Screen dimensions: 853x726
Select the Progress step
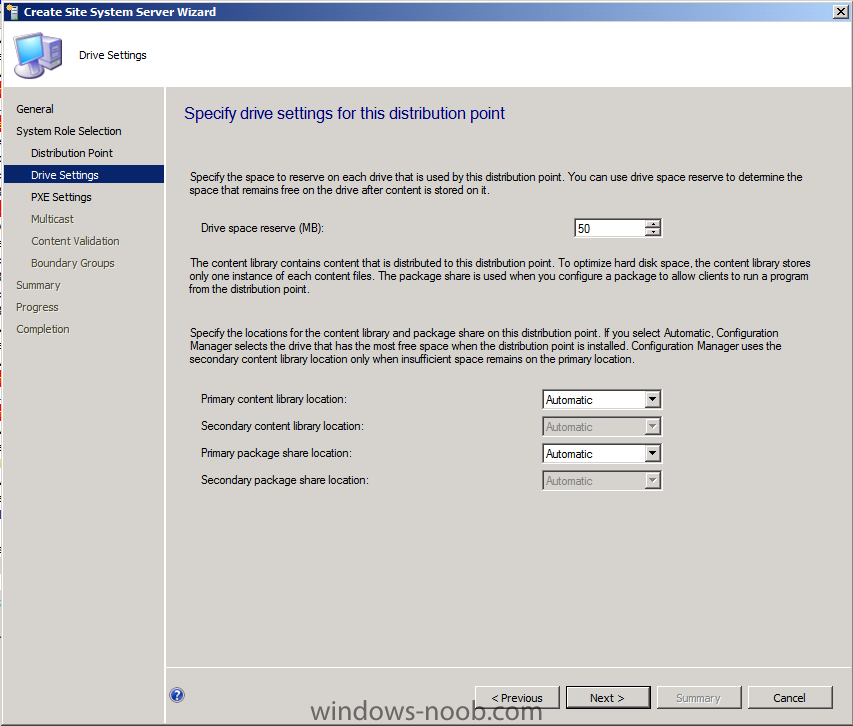(37, 307)
